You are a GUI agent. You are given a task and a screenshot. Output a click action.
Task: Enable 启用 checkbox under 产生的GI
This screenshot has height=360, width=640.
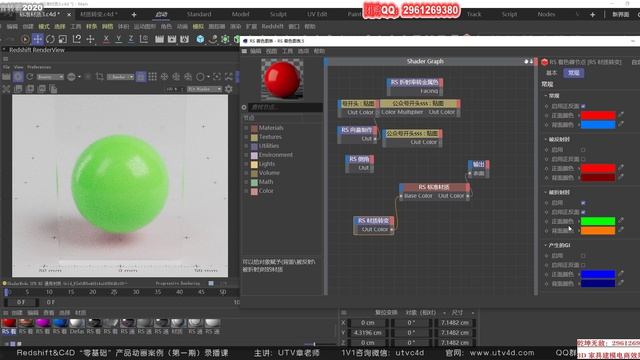click(x=583, y=256)
